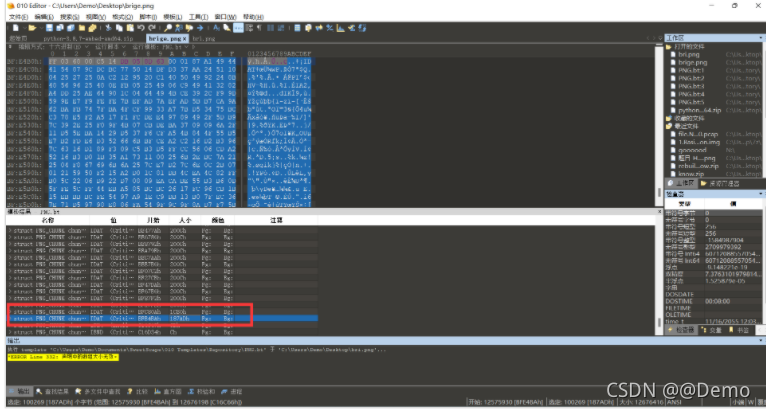The image size is (766, 409).
Task: Expand the selected IDAT chunk sized 187ADh
Action: [10, 319]
